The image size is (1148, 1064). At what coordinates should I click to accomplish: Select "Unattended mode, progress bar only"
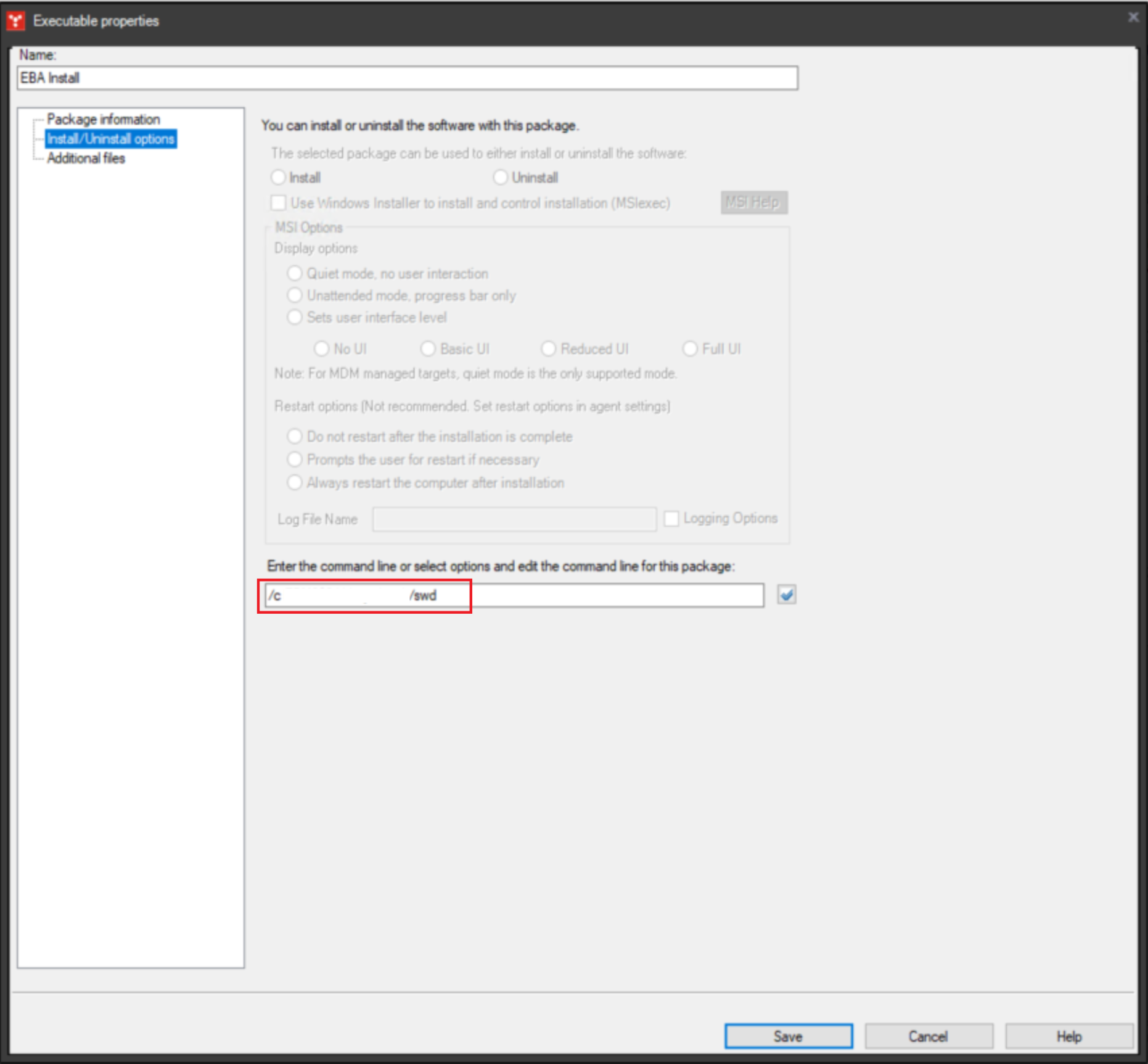click(294, 296)
